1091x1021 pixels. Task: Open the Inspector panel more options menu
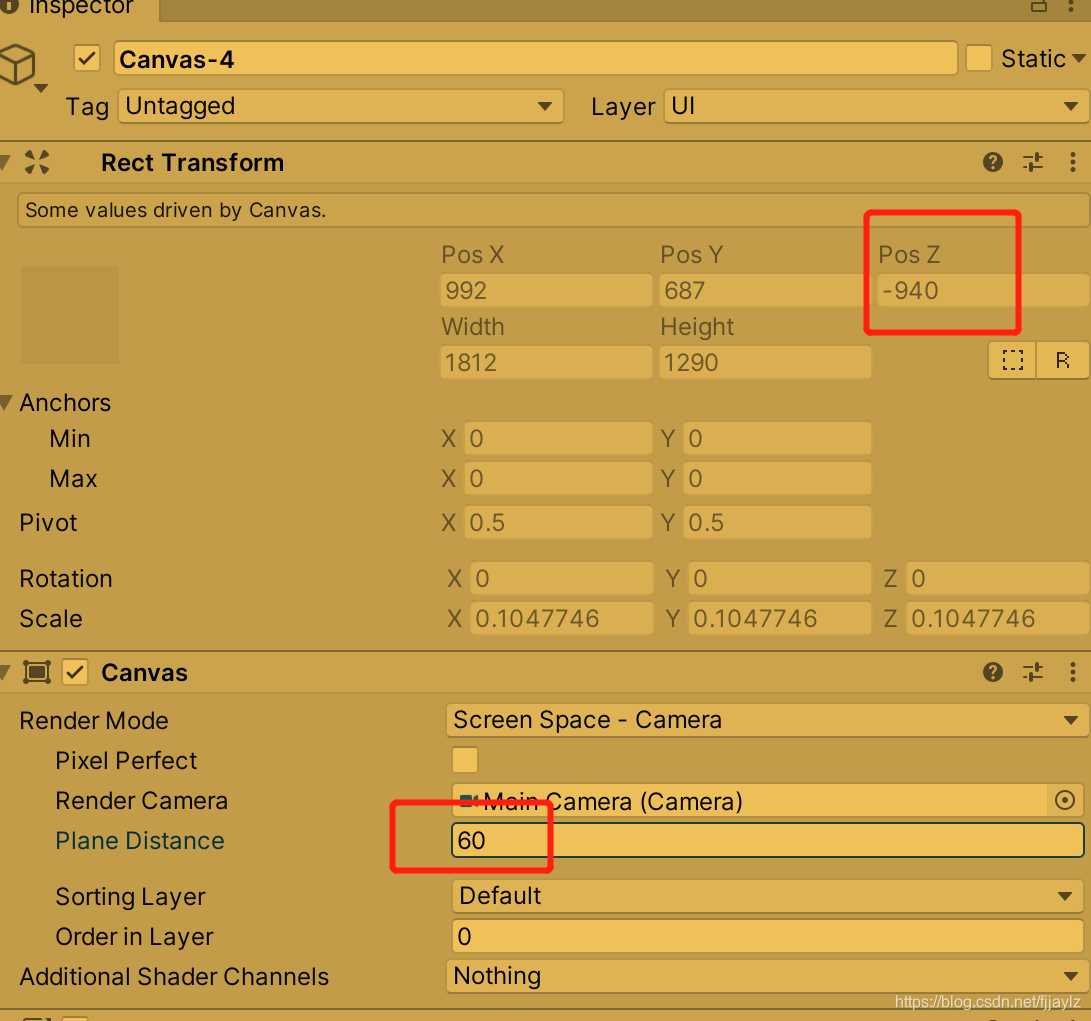click(x=1072, y=7)
